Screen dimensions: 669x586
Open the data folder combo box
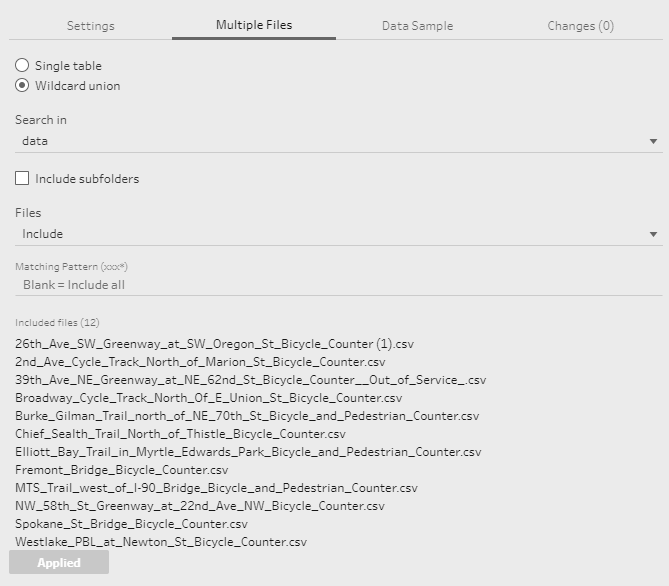(339, 141)
